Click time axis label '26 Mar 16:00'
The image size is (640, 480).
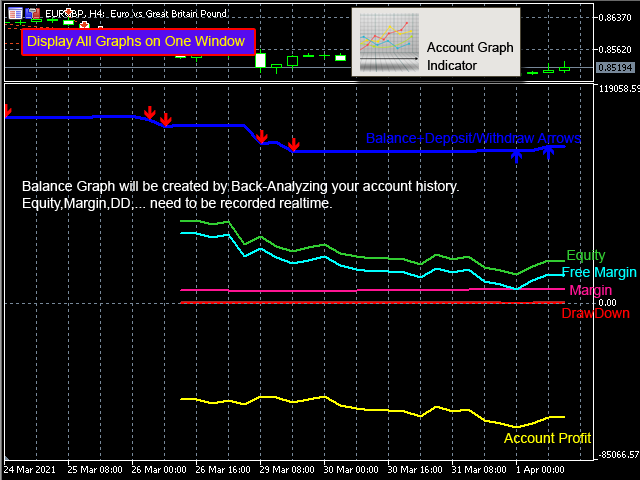click(223, 469)
